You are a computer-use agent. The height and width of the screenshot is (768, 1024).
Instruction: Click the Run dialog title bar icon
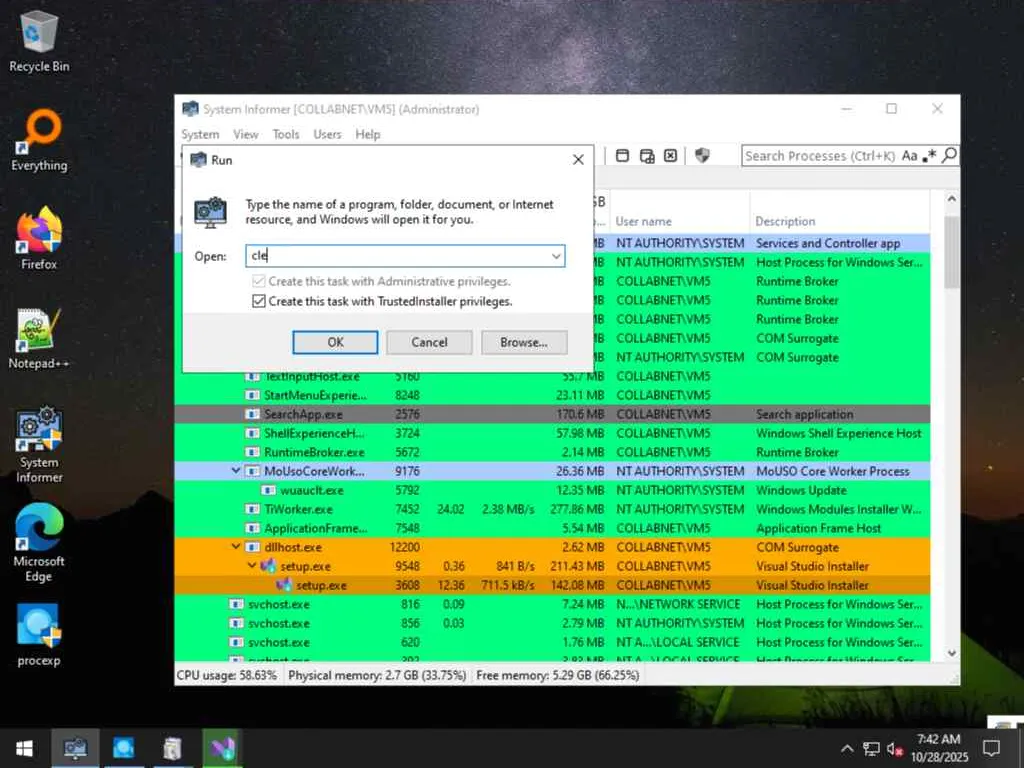click(199, 160)
